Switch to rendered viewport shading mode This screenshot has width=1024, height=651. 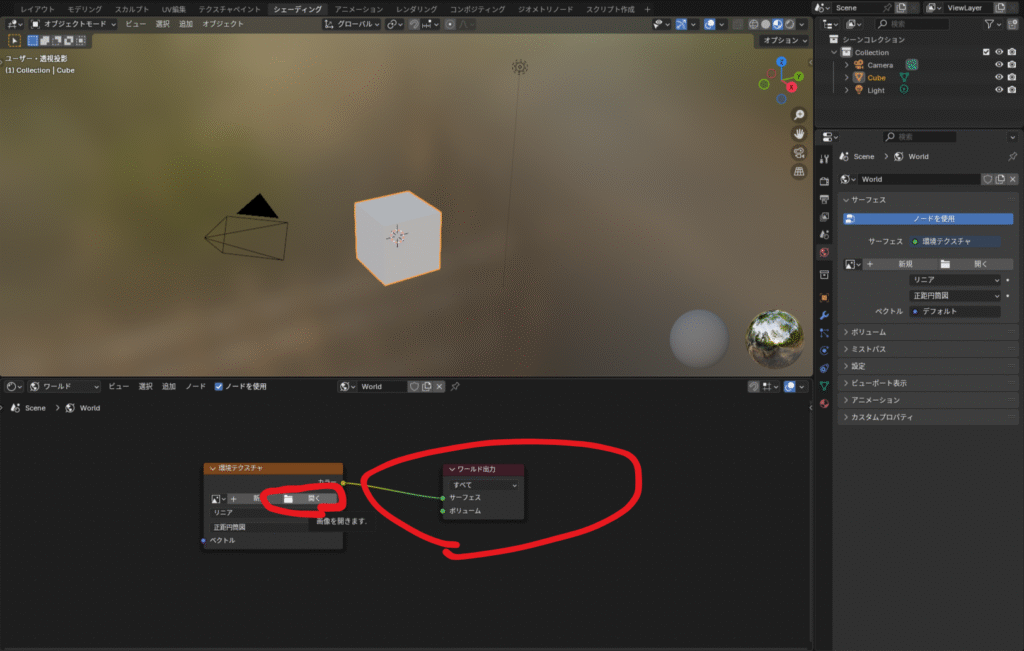click(x=790, y=24)
